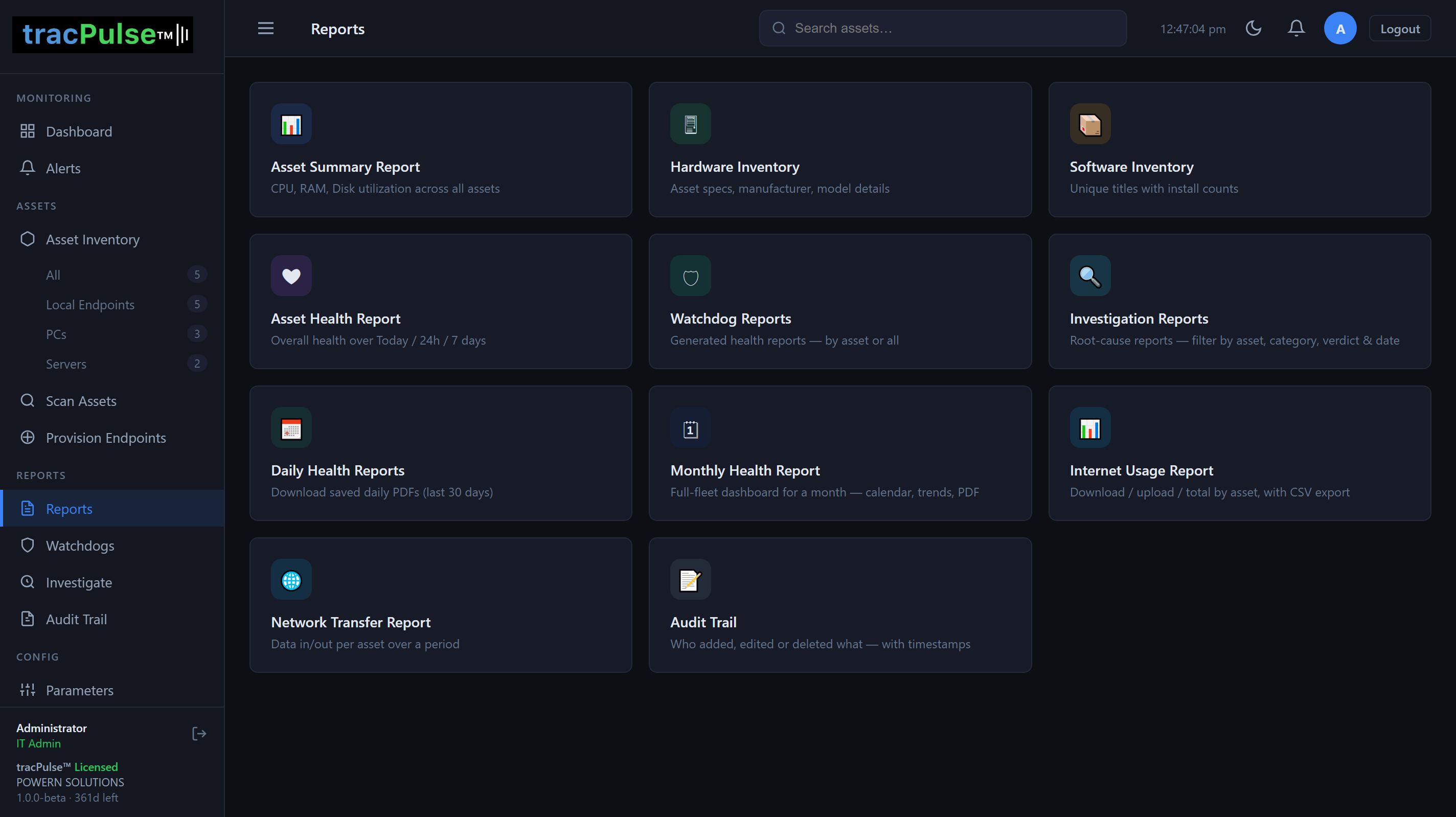Open Provision Endpoints in sidebar
This screenshot has height=817, width=1456.
coord(112,438)
